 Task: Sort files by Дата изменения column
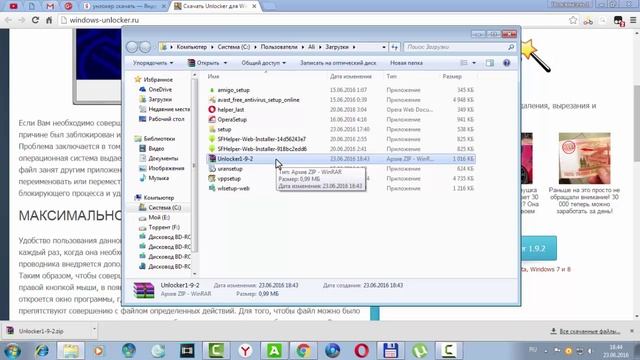tap(351, 76)
